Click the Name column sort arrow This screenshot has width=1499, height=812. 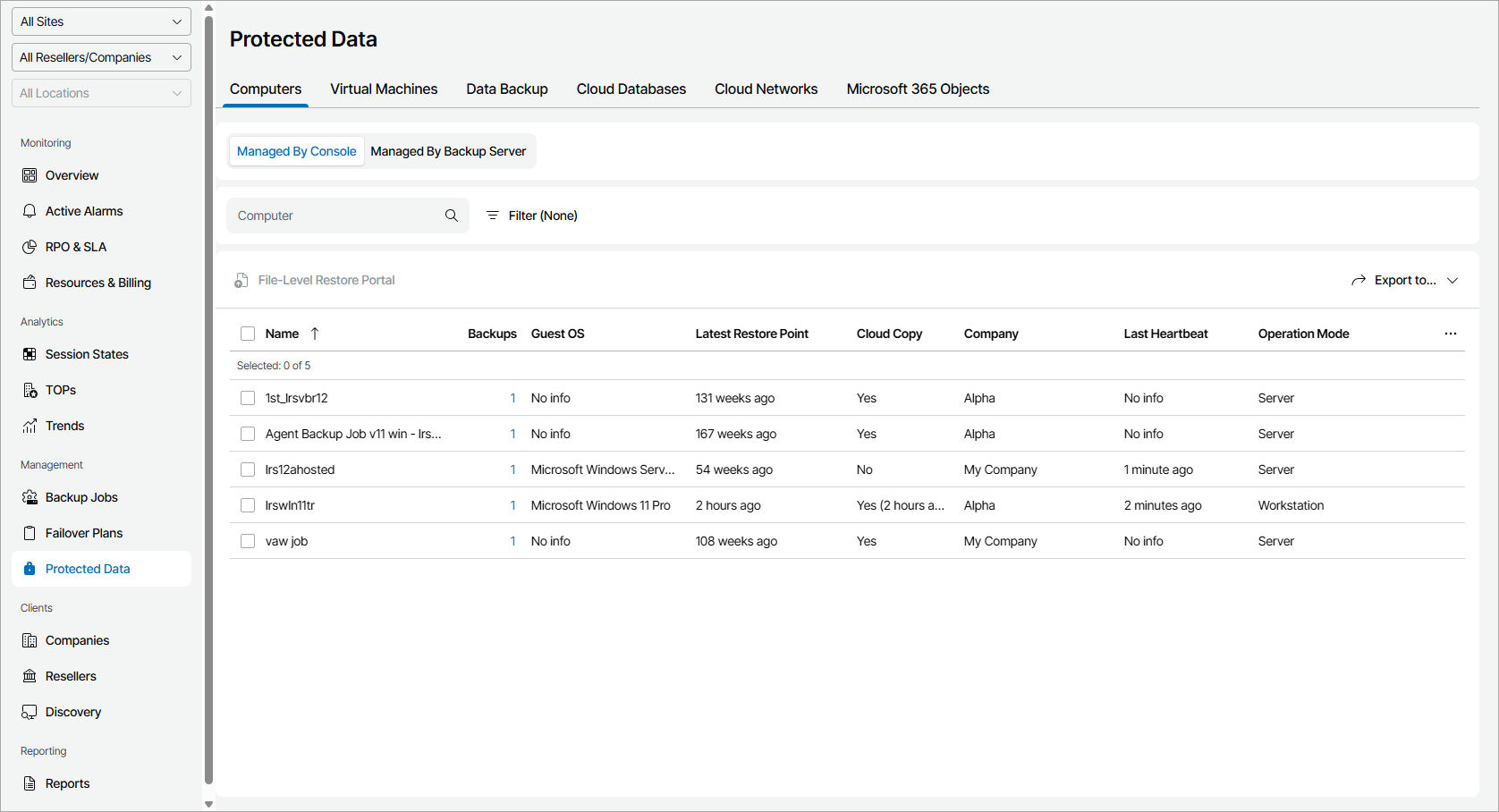click(x=315, y=334)
